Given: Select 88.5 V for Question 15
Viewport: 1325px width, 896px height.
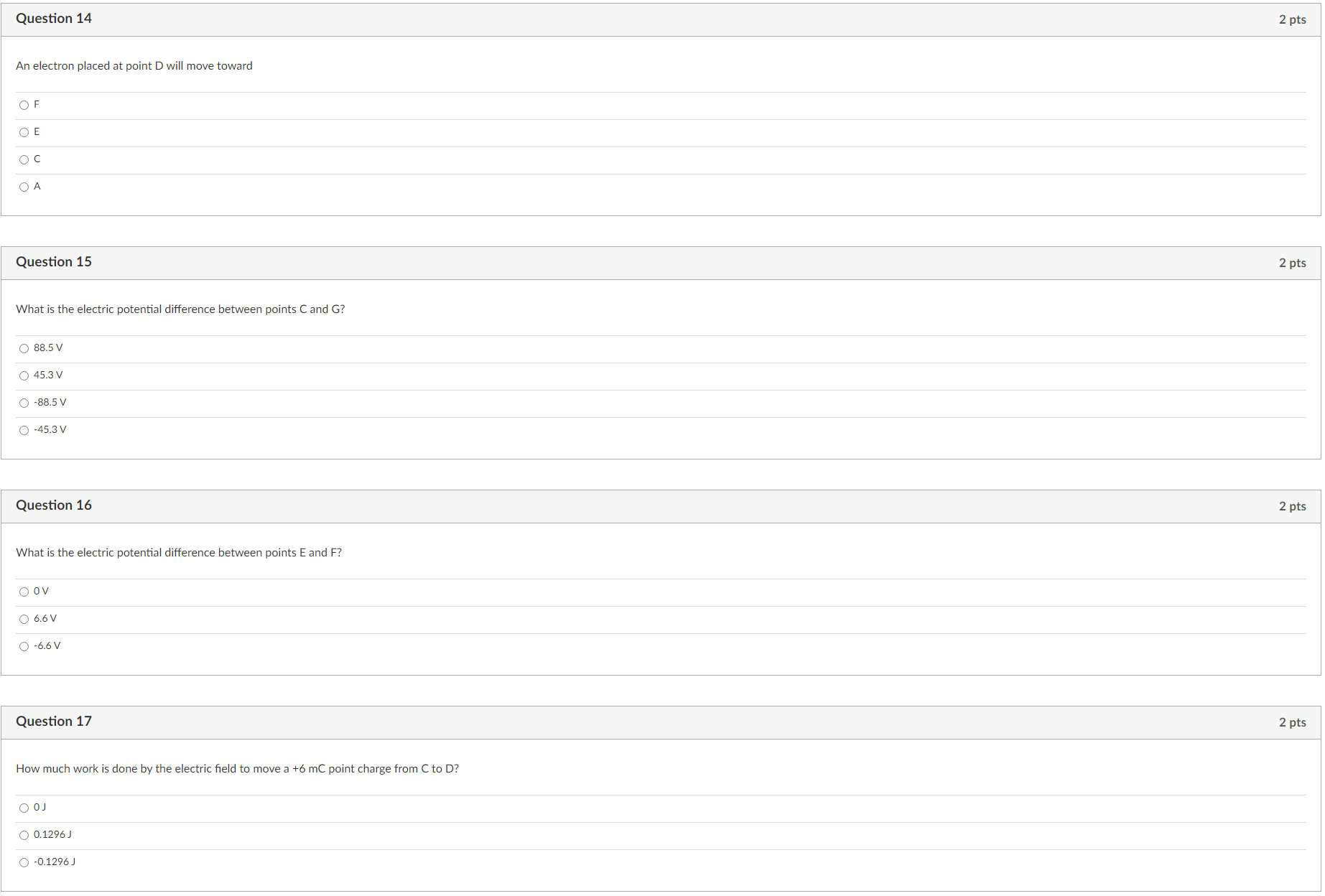Looking at the screenshot, I should (24, 348).
